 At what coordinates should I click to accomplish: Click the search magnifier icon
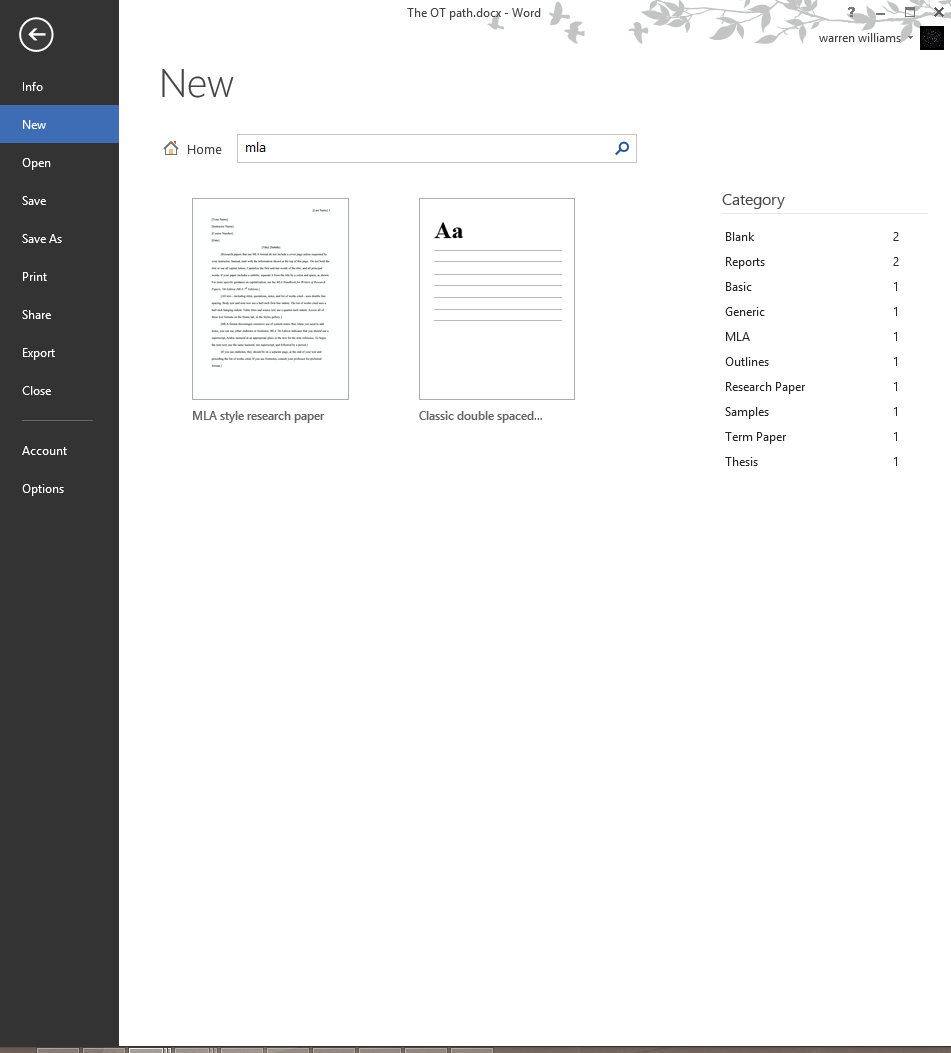622,148
